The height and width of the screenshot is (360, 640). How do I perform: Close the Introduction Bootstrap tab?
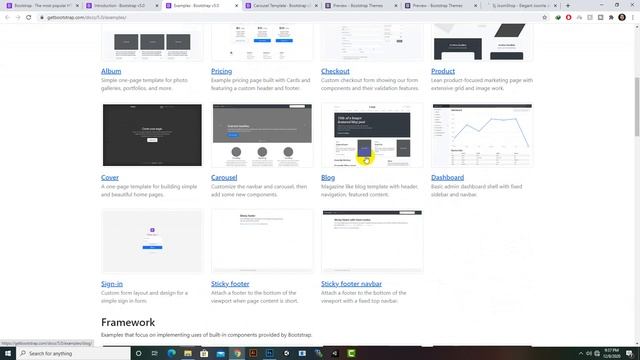pos(157,6)
